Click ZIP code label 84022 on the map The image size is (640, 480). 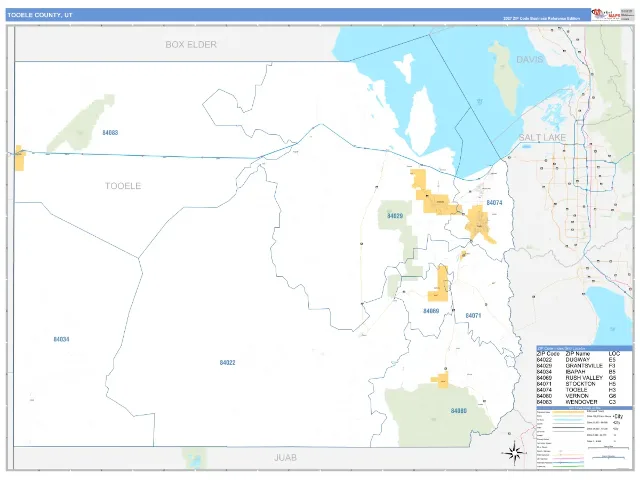227,362
